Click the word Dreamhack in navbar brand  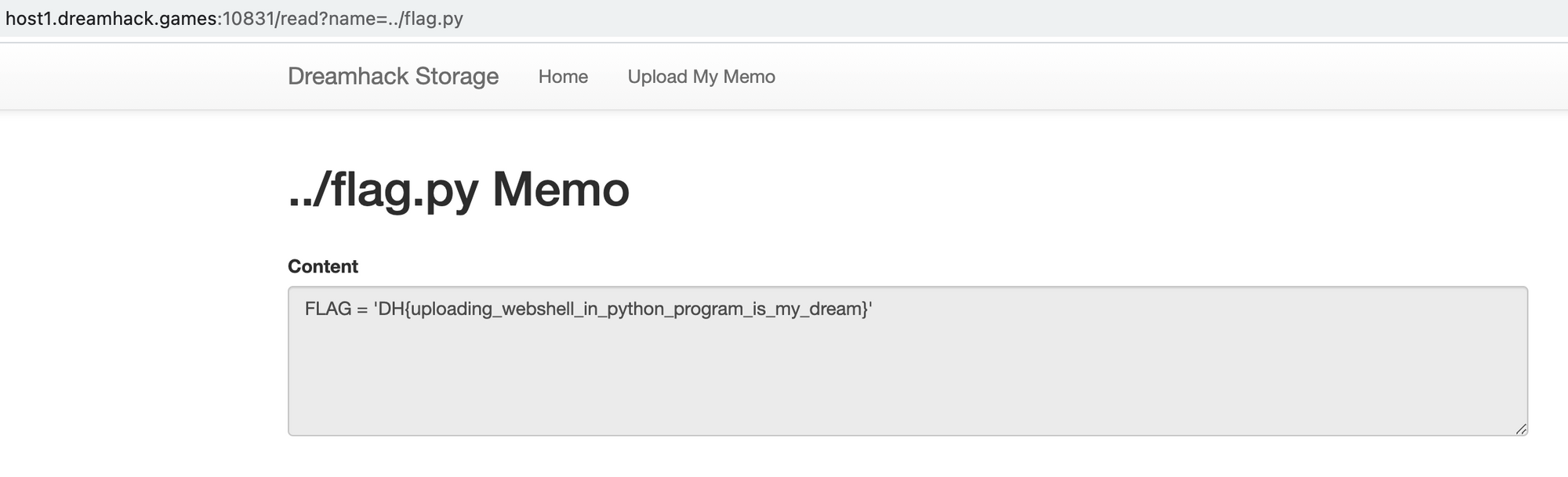[348, 77]
